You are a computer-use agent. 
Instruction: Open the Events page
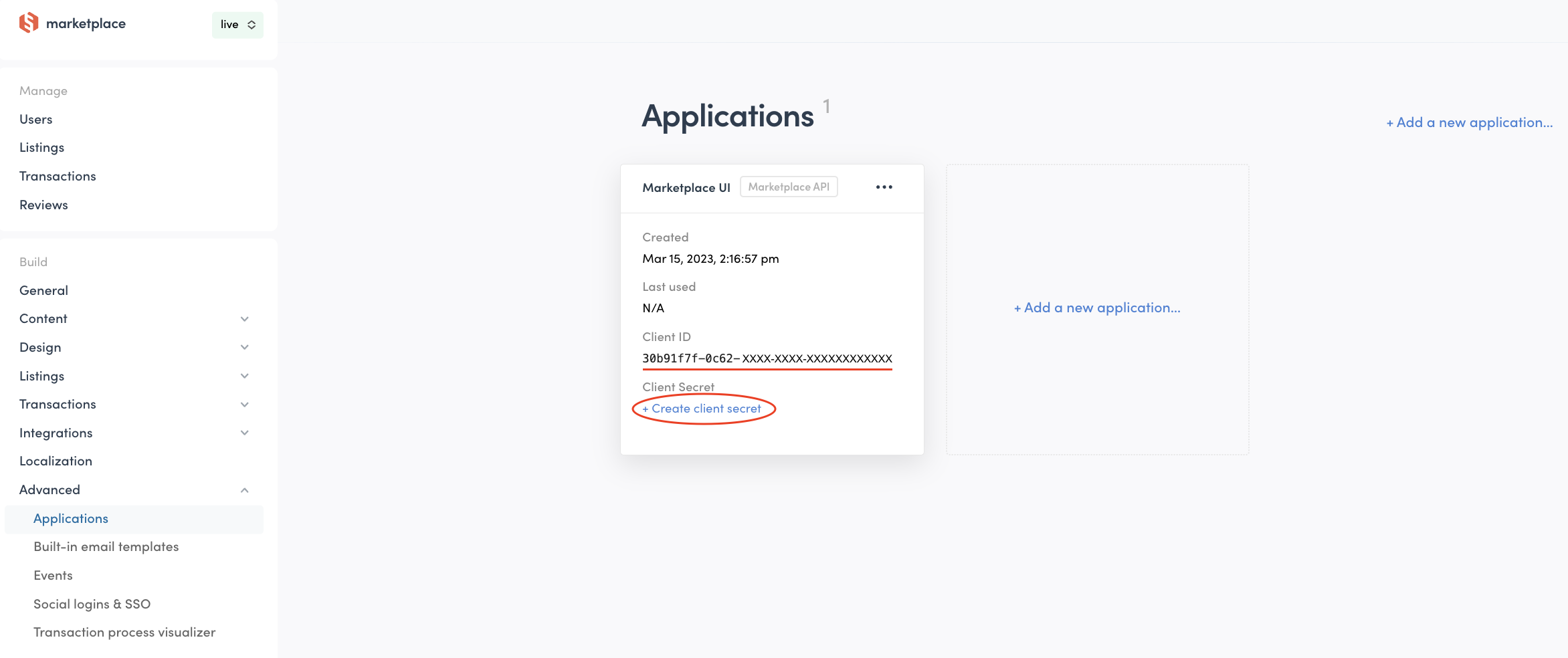(x=53, y=575)
